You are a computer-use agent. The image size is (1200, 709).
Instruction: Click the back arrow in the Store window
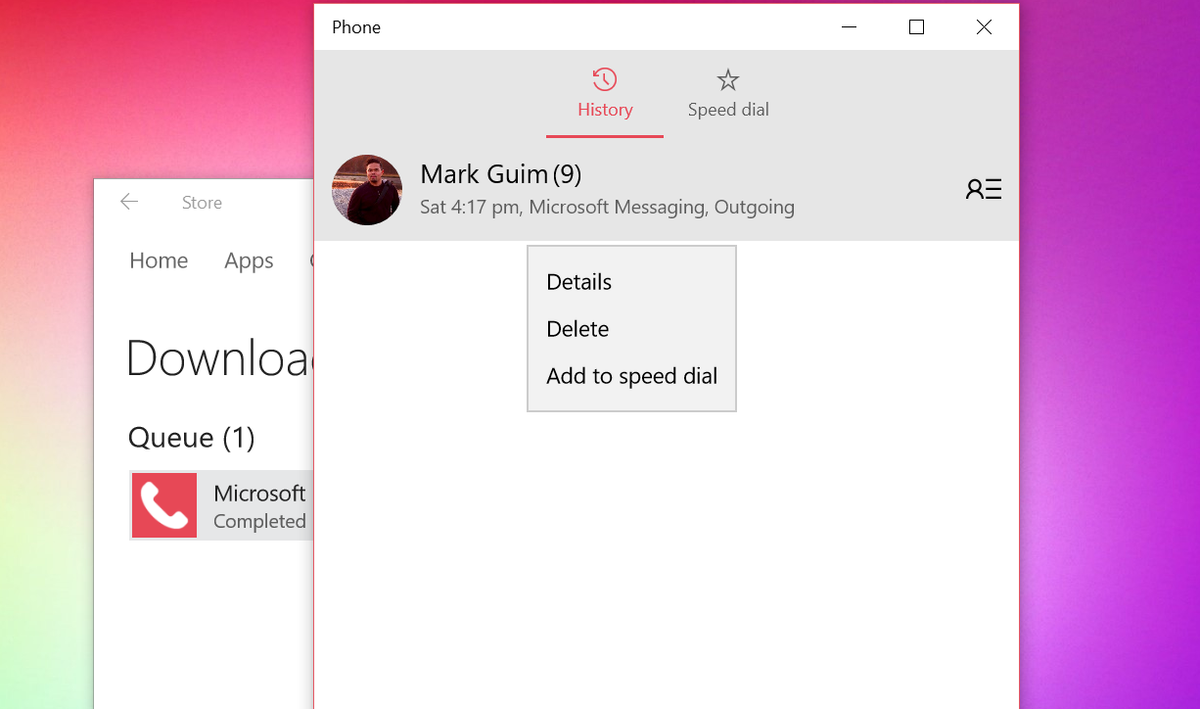(x=129, y=202)
